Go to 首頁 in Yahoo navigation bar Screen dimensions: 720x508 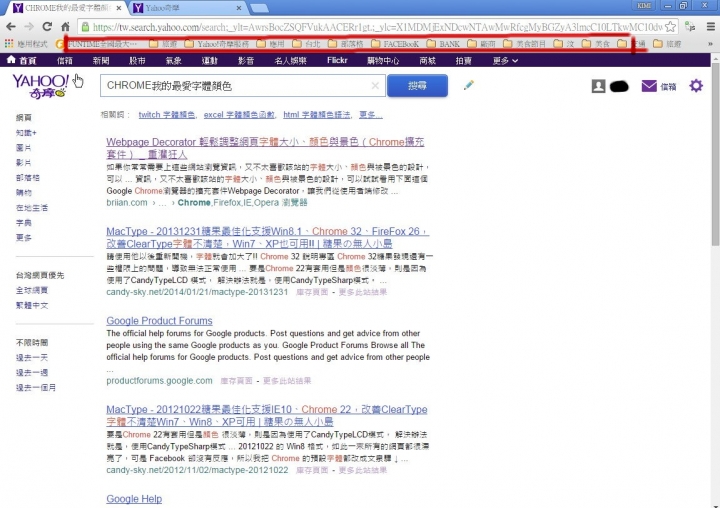(22, 60)
